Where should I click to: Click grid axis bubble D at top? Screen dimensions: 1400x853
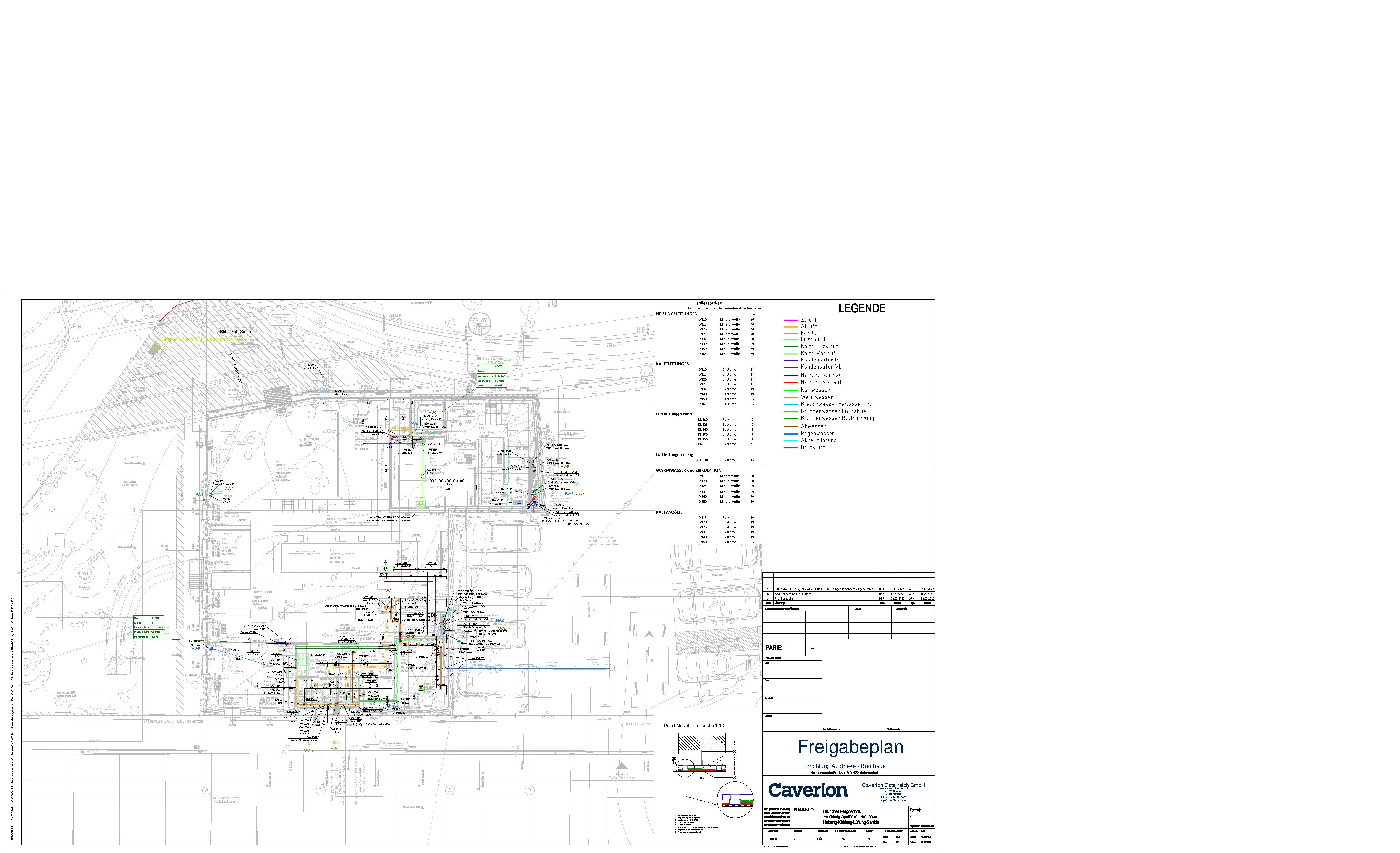(x=530, y=322)
